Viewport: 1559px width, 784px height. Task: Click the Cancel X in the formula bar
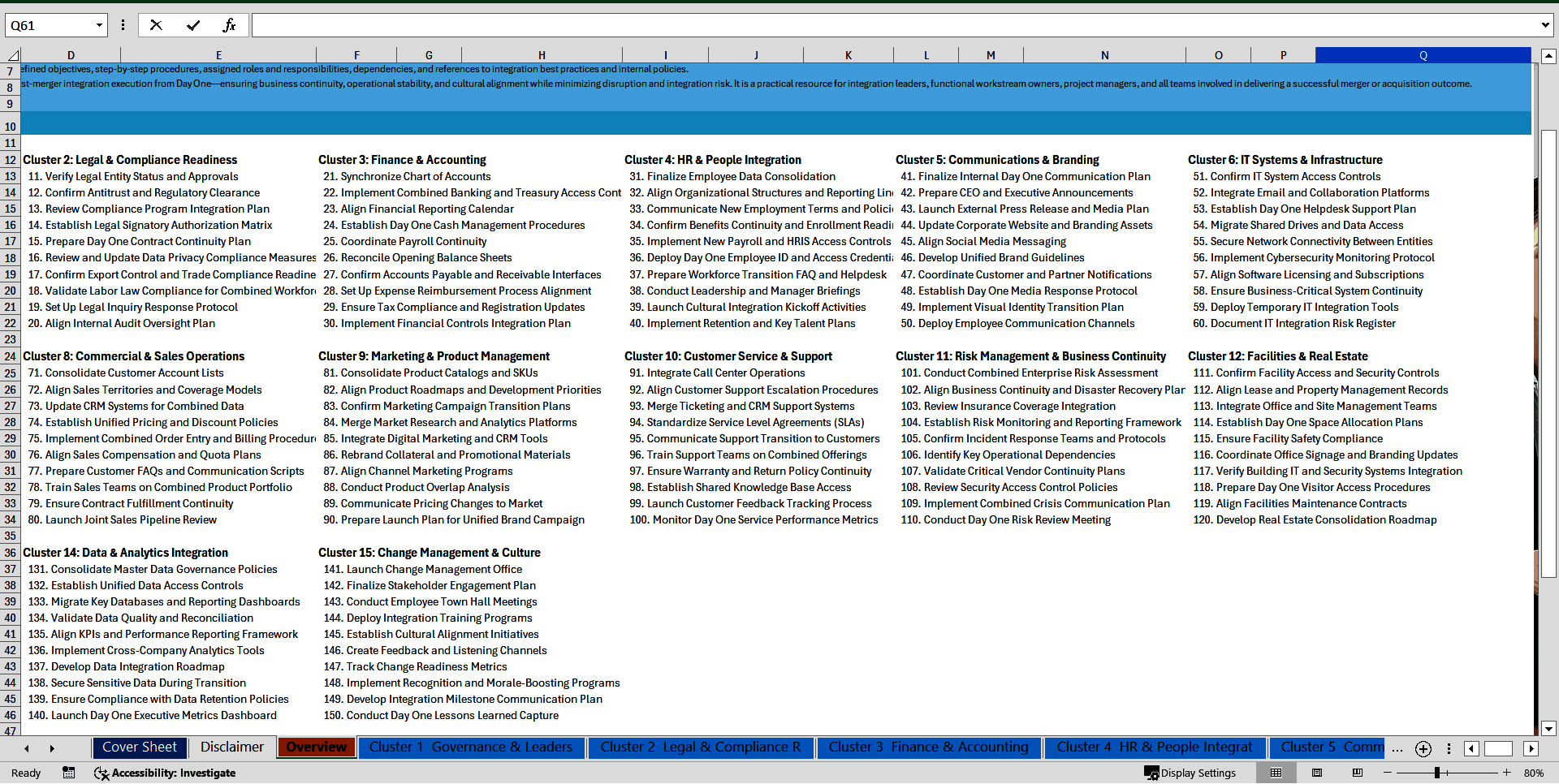point(156,25)
